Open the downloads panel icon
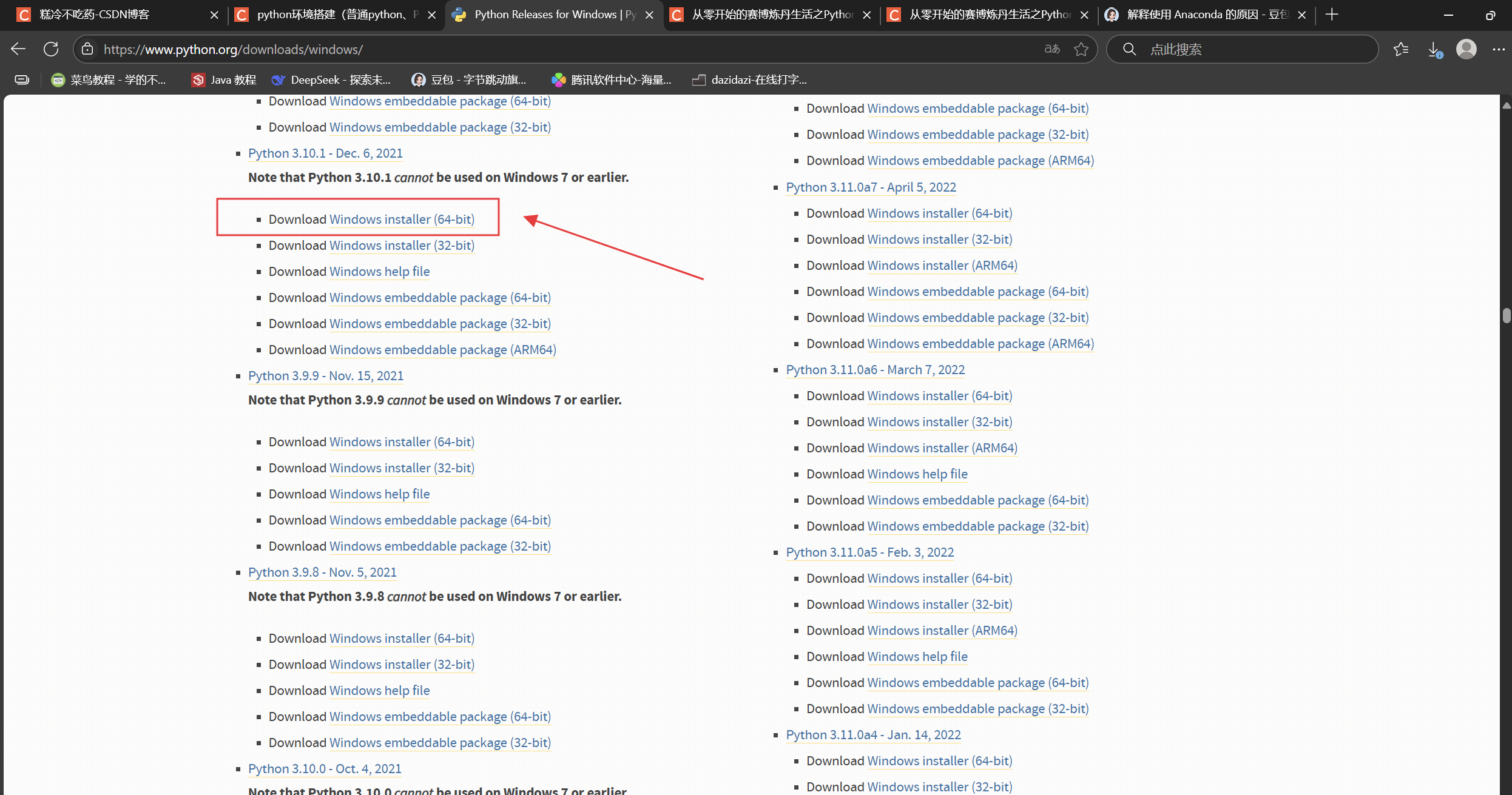 [1435, 49]
